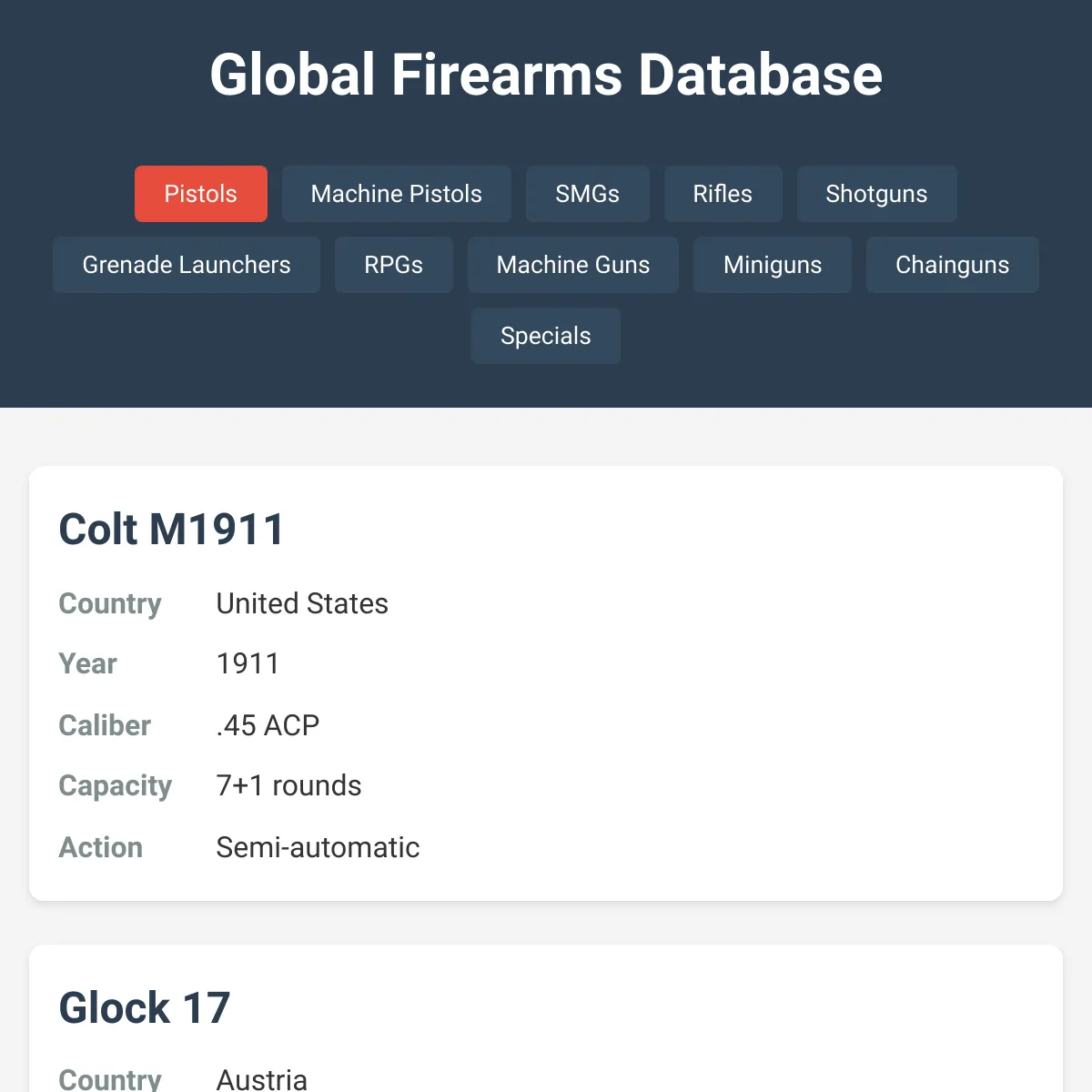Viewport: 1092px width, 1092px height.
Task: Open the SMGs category
Action: (x=587, y=194)
